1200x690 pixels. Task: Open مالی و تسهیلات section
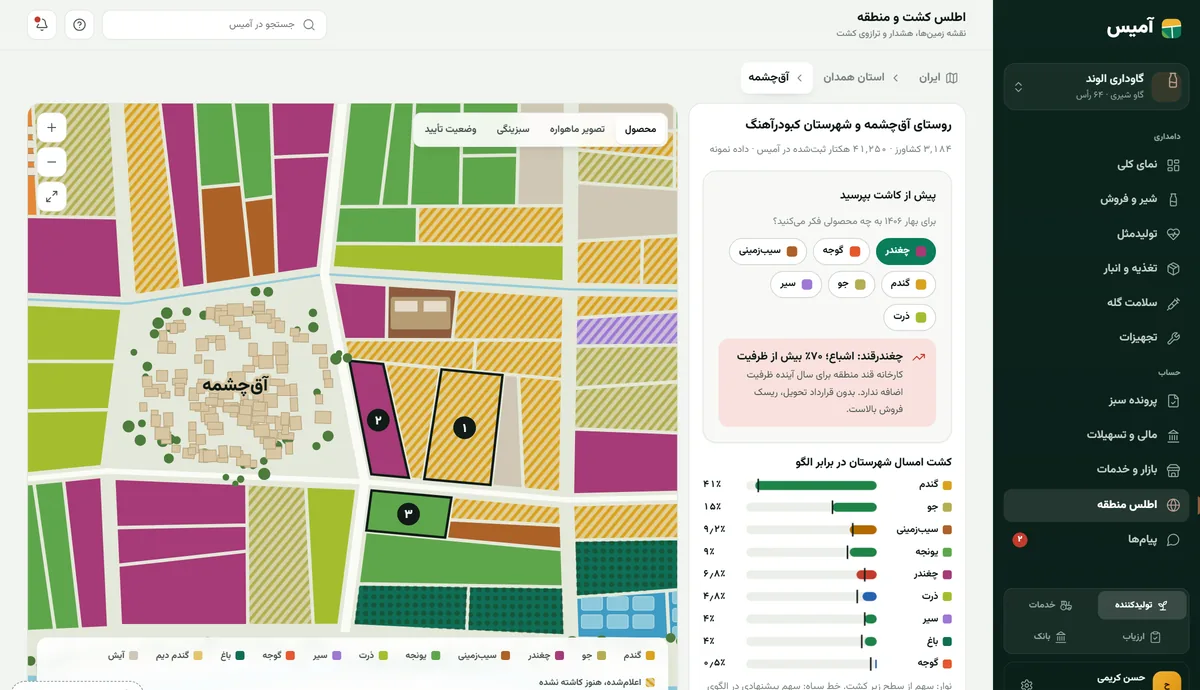(1097, 435)
